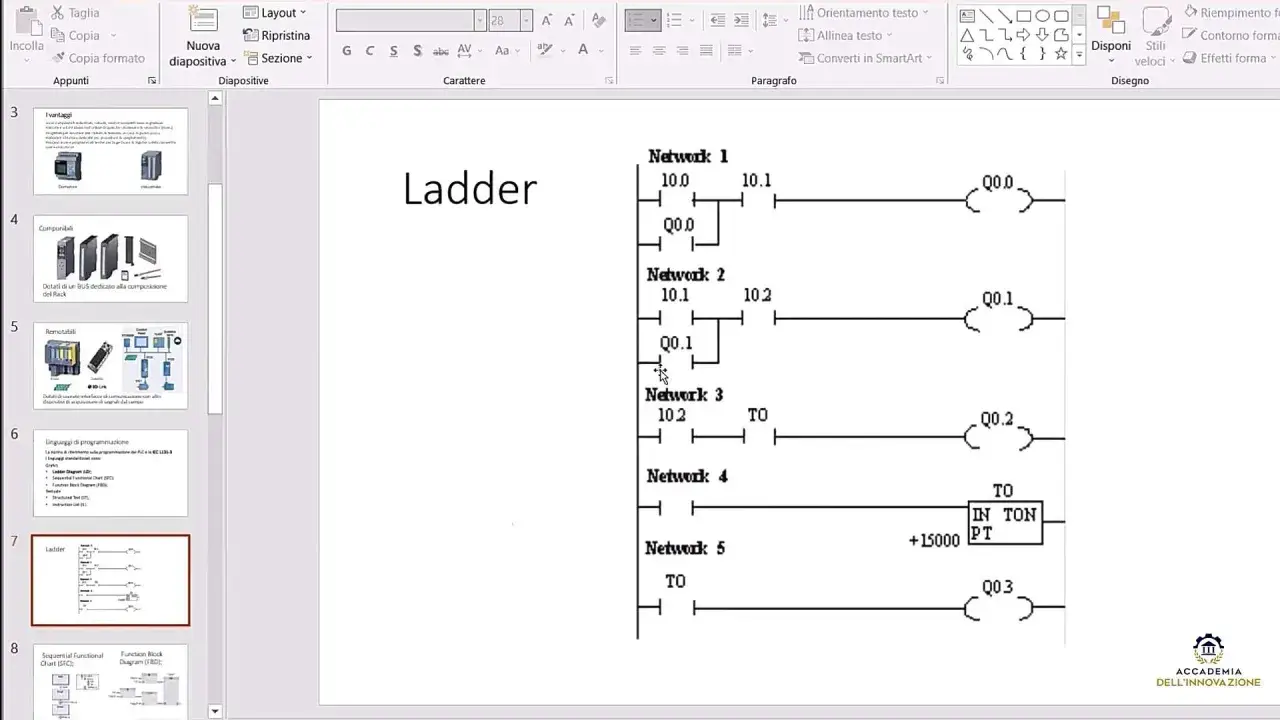Align text left in paragraph

tap(636, 50)
